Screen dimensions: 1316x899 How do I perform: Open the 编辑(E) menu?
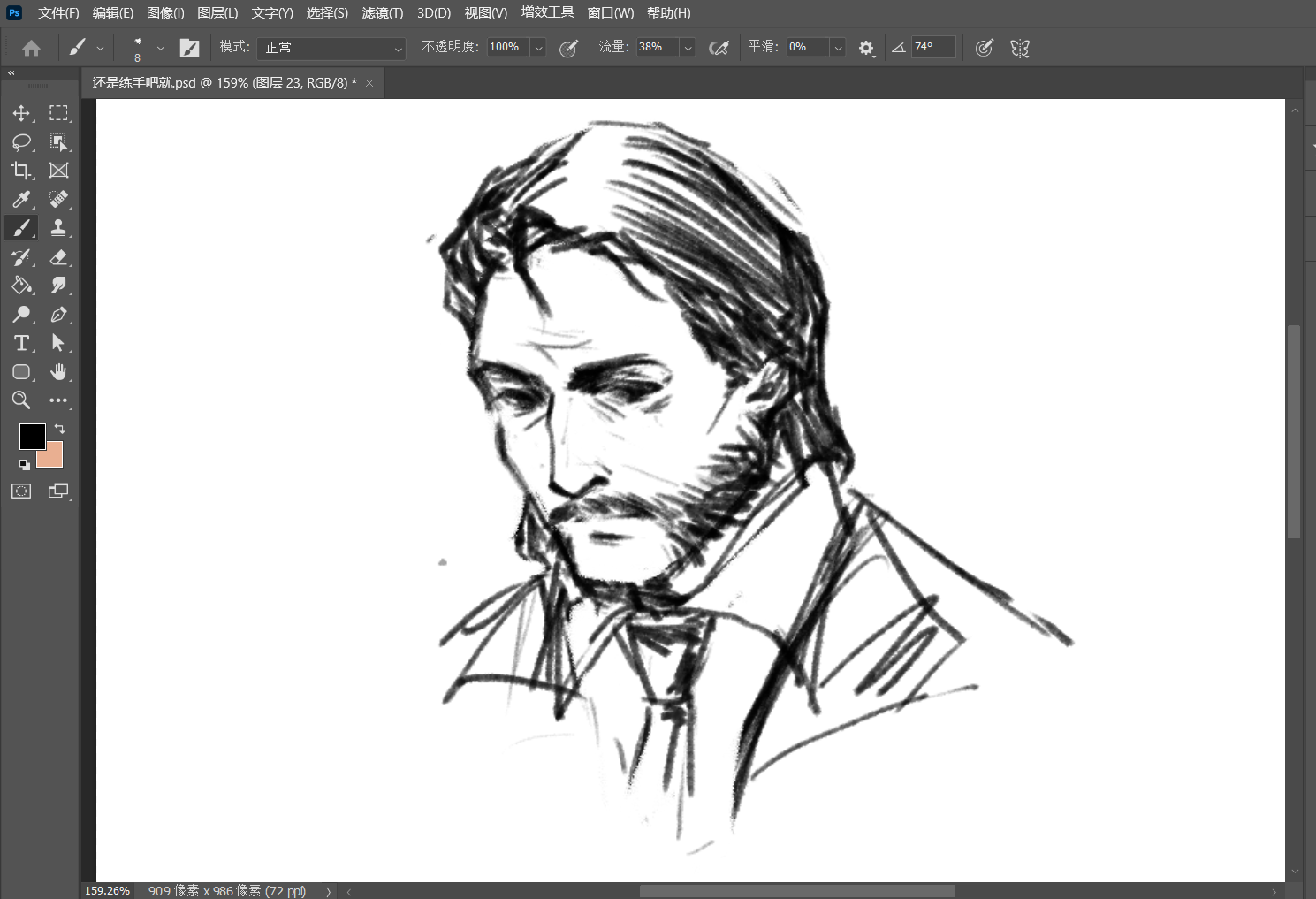point(113,13)
